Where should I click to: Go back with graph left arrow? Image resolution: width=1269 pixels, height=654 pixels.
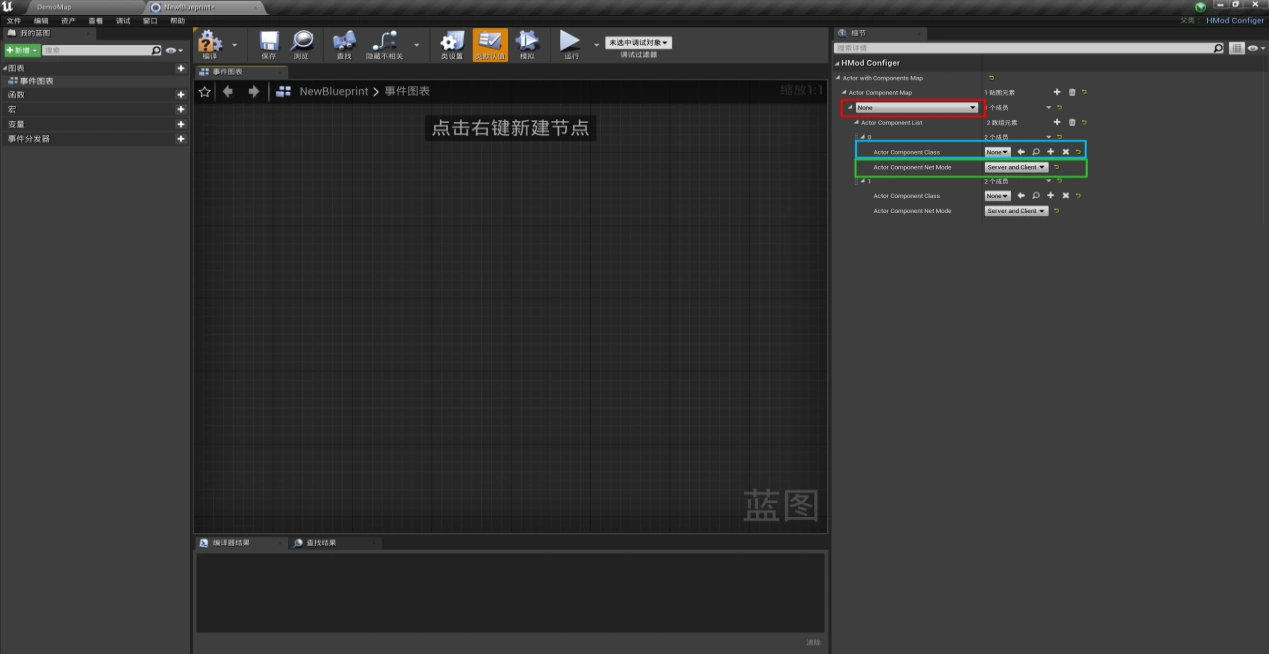(228, 91)
